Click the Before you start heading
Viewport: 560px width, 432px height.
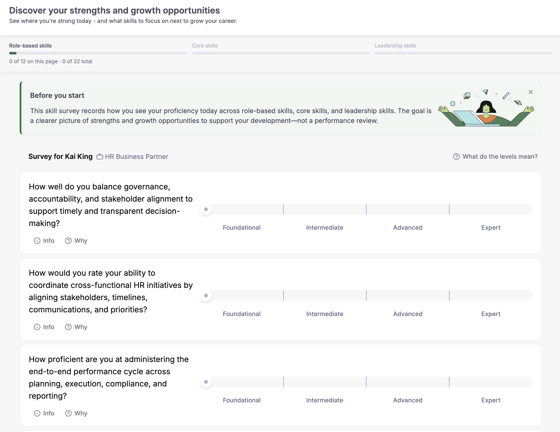[57, 95]
